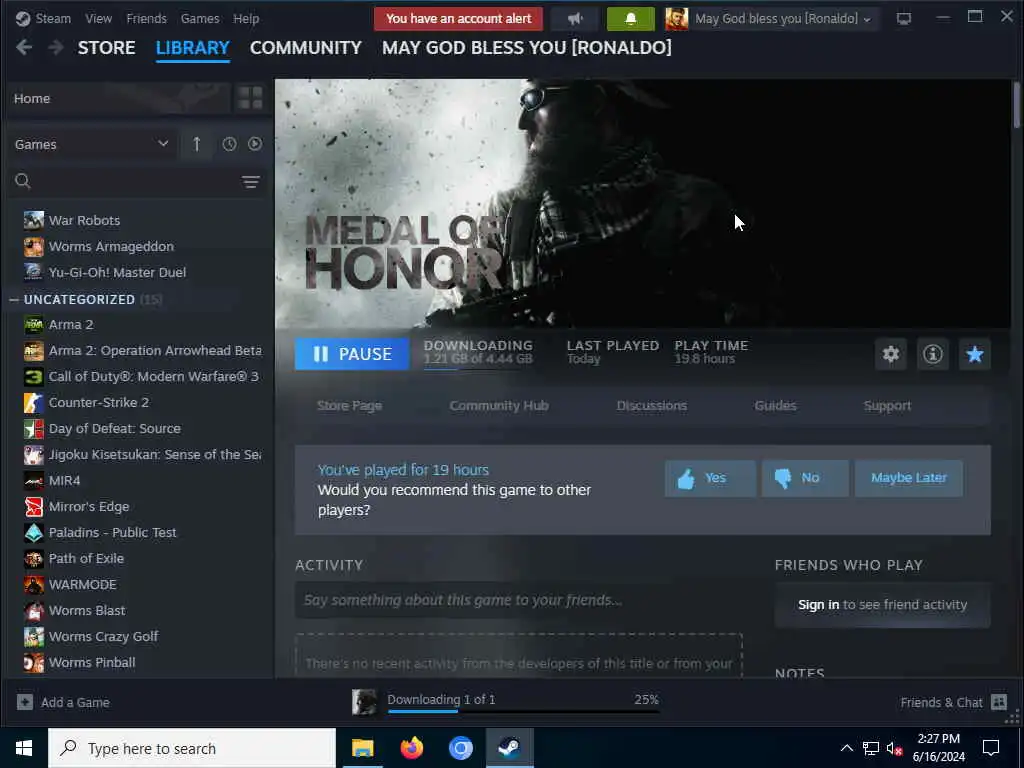Click Add a Game
Viewport: 1024px width, 768px height.
point(63,703)
